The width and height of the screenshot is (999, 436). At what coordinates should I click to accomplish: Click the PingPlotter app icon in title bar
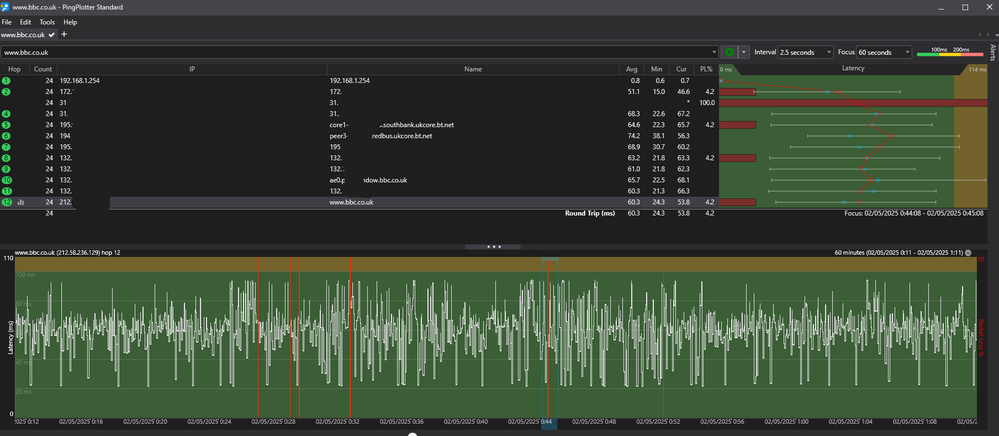tap(6, 7)
